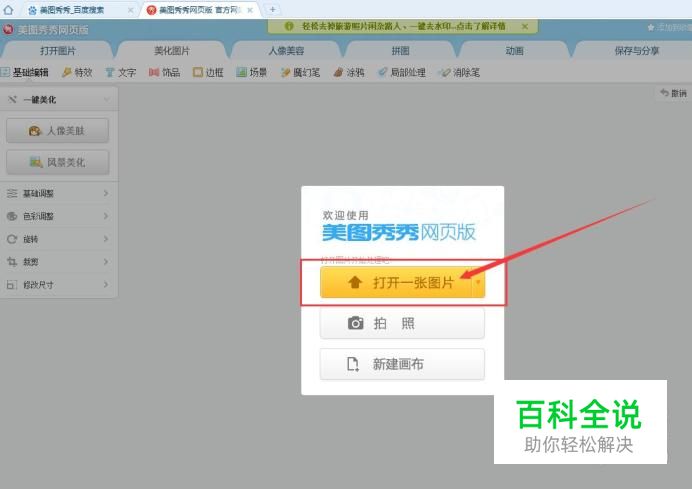Expand the 色彩调整 section
This screenshot has height=489, width=692.
58,216
